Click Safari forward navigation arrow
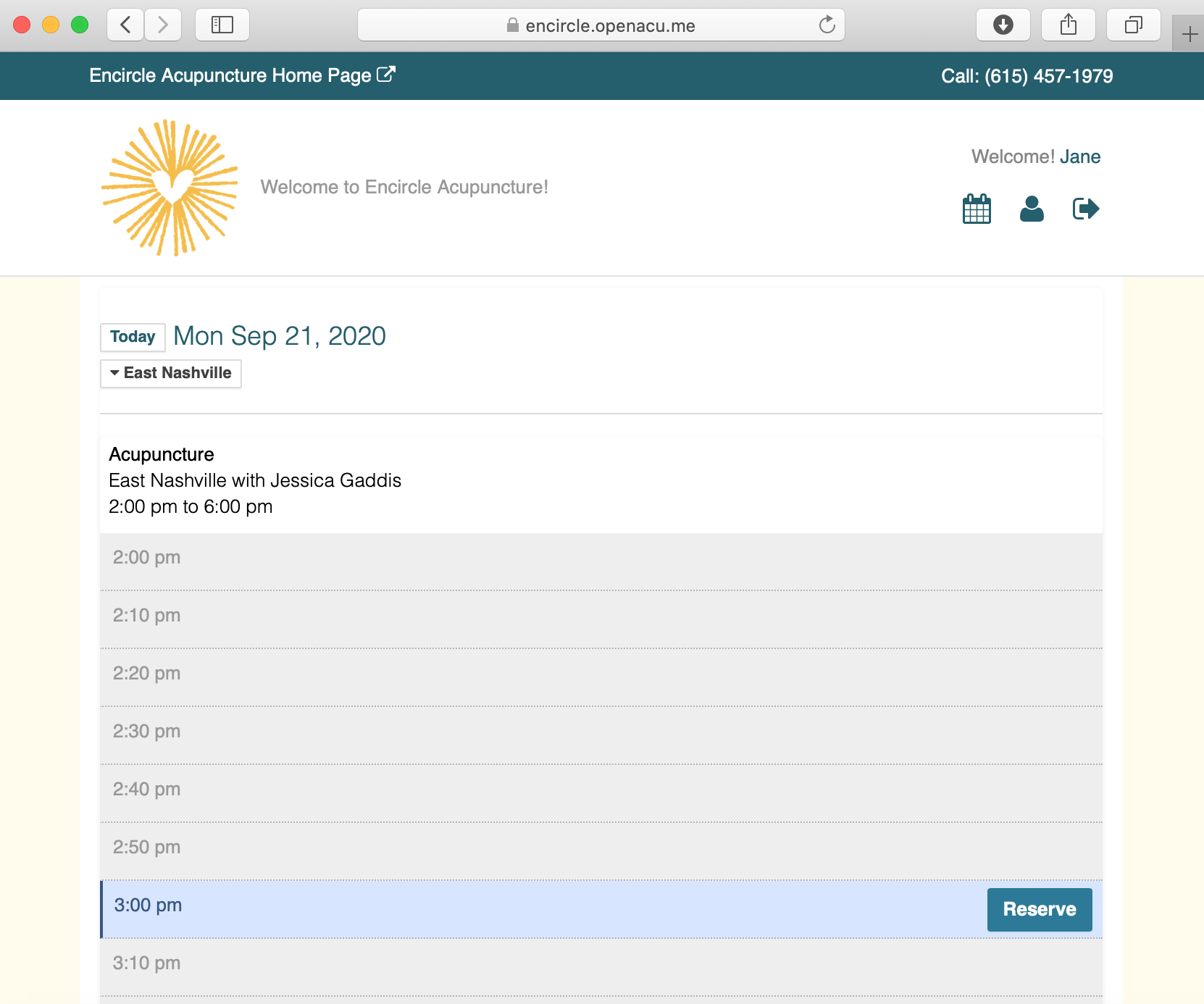Screen dimensions: 1204x1004 click(x=163, y=25)
